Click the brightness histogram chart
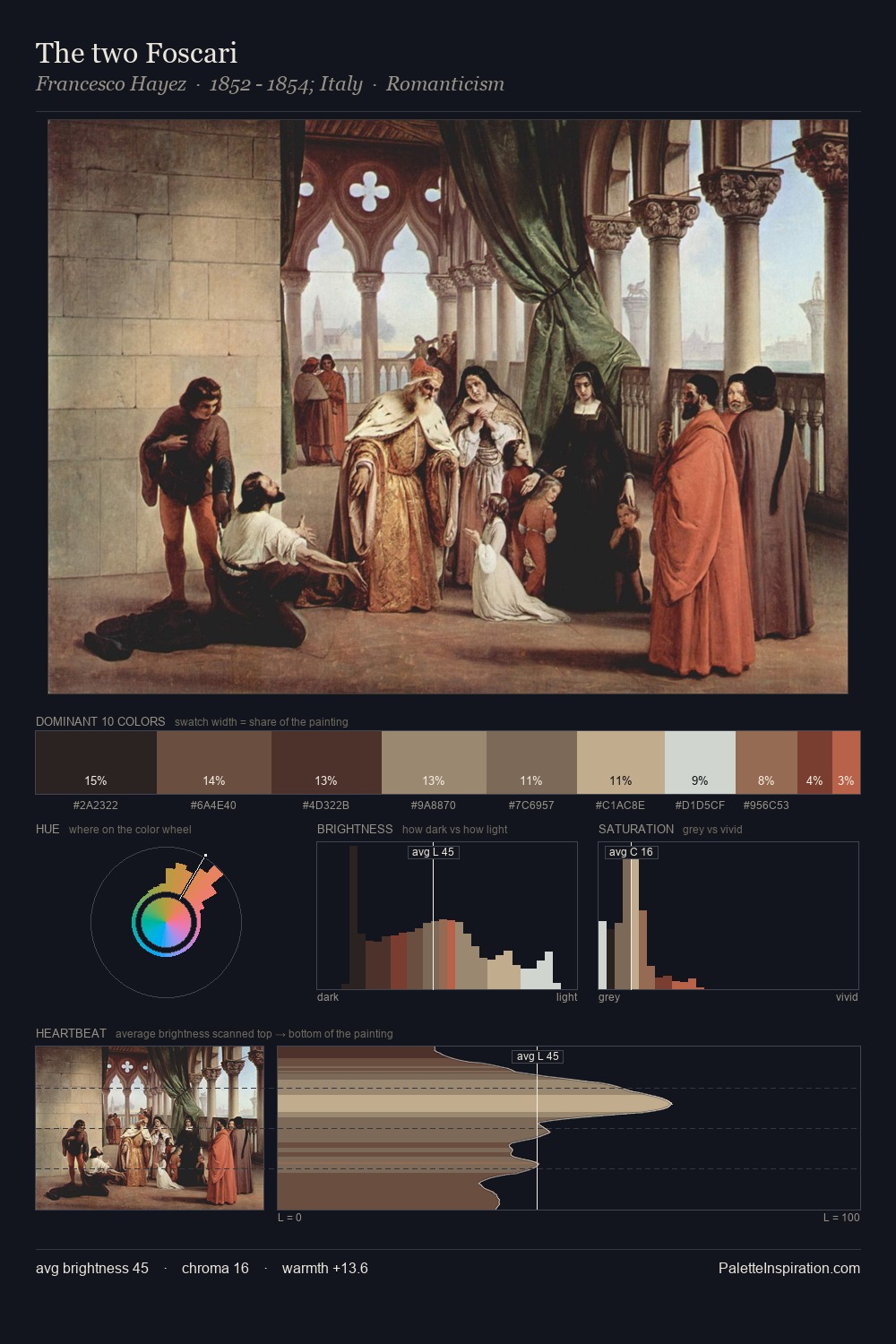This screenshot has width=896, height=1344. coord(447,916)
